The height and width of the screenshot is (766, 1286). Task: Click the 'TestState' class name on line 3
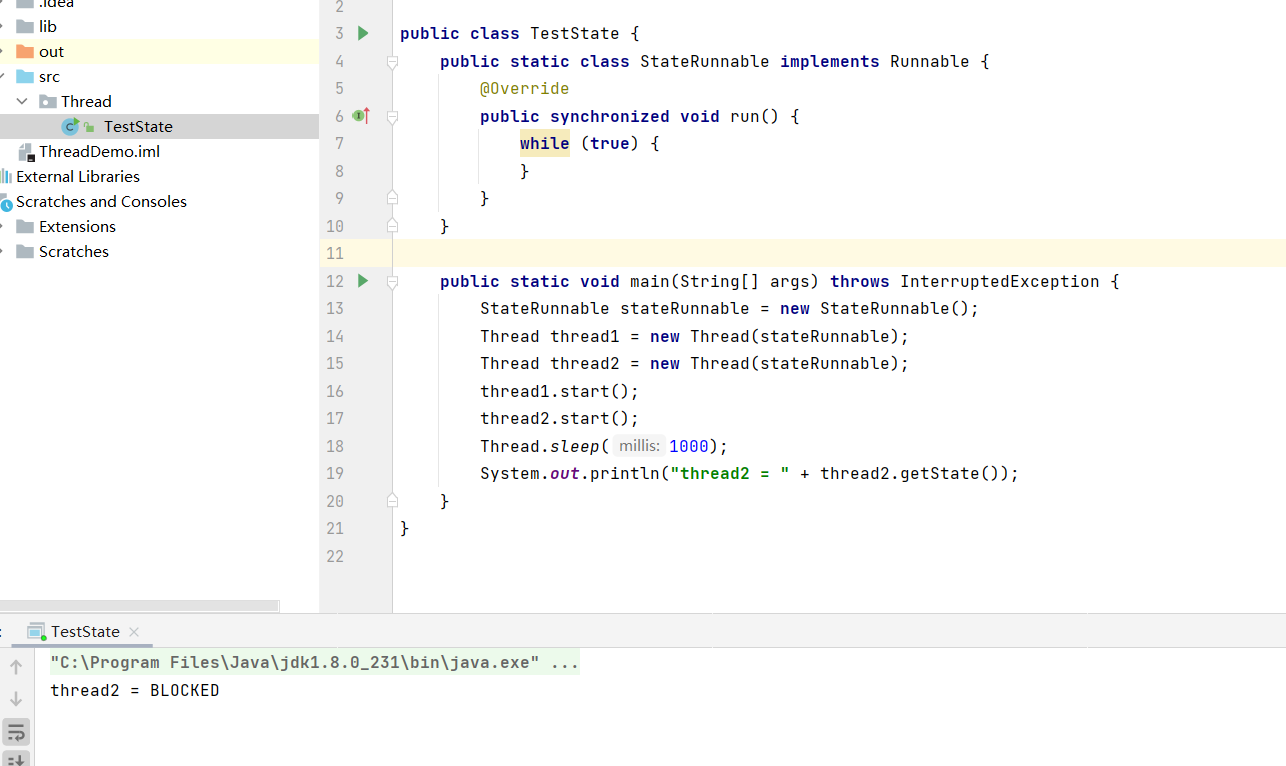pos(575,34)
